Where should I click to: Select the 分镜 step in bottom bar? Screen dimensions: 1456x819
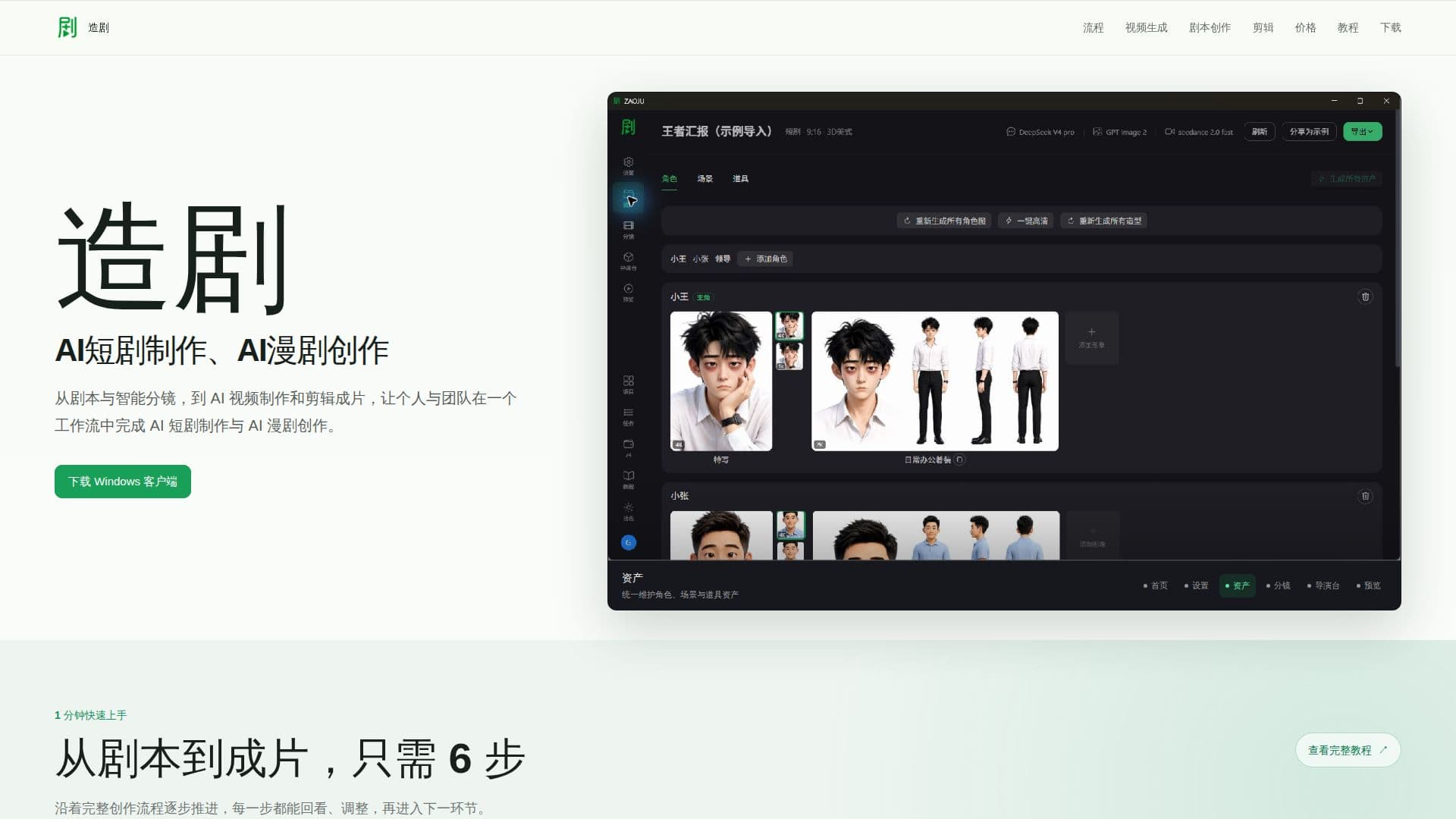coord(1279,586)
